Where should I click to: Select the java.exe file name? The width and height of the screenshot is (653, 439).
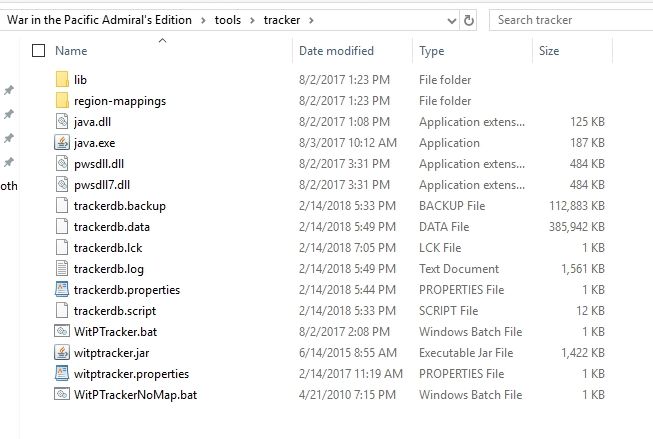click(x=95, y=143)
